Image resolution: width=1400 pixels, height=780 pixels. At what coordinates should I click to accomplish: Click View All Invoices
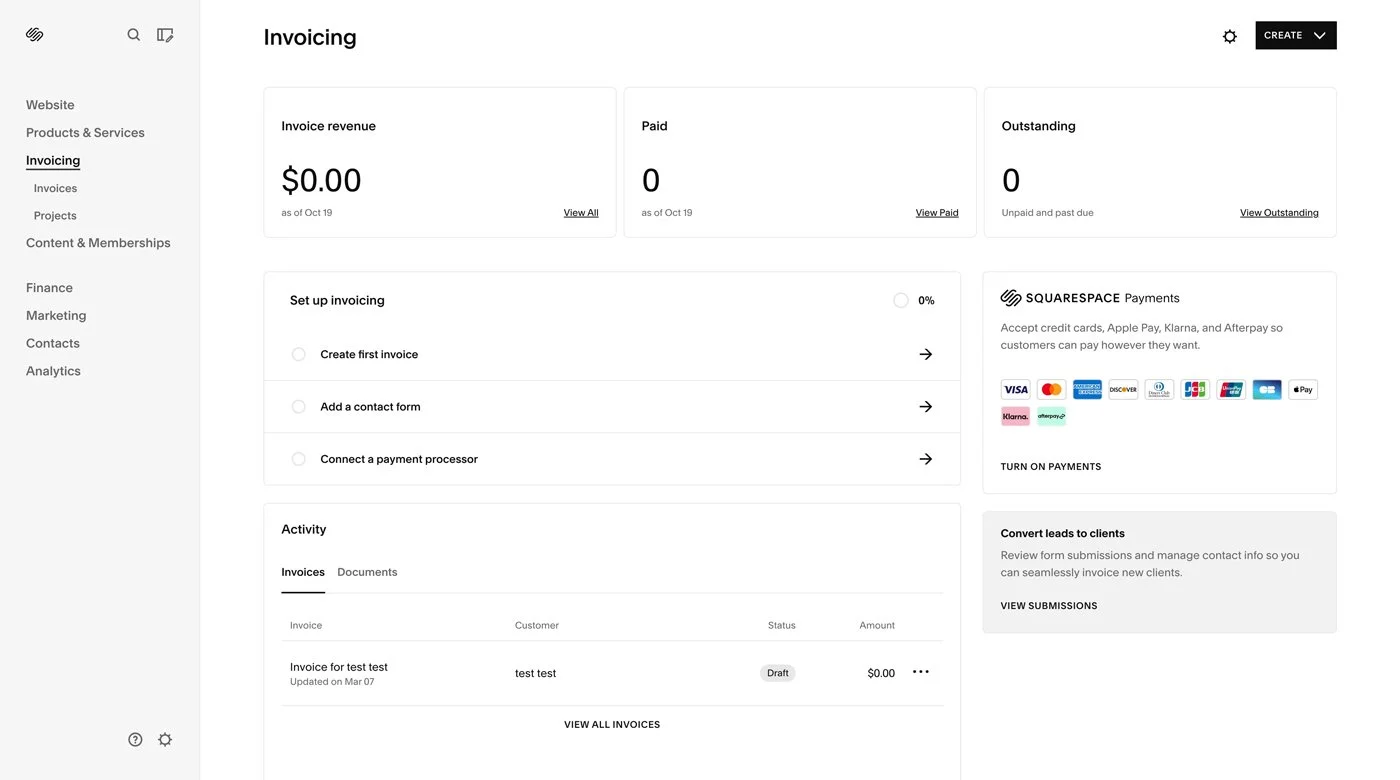click(x=612, y=723)
